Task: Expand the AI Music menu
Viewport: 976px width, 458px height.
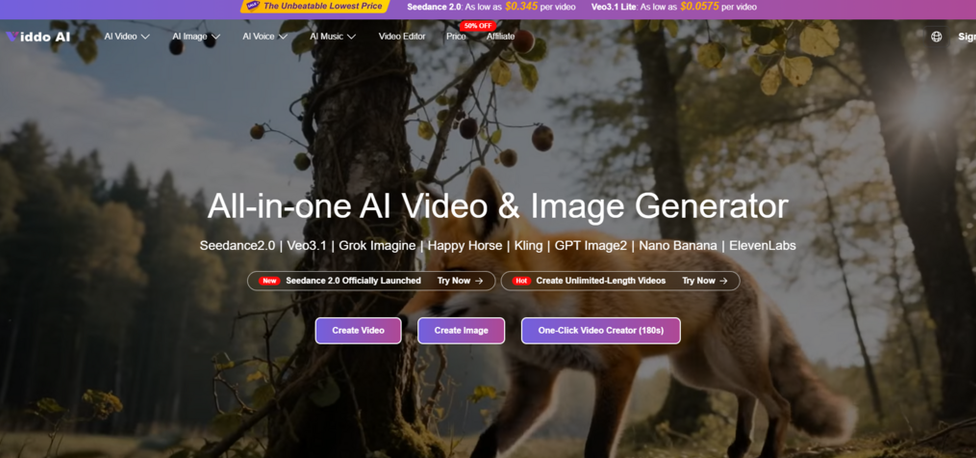Action: click(x=332, y=37)
